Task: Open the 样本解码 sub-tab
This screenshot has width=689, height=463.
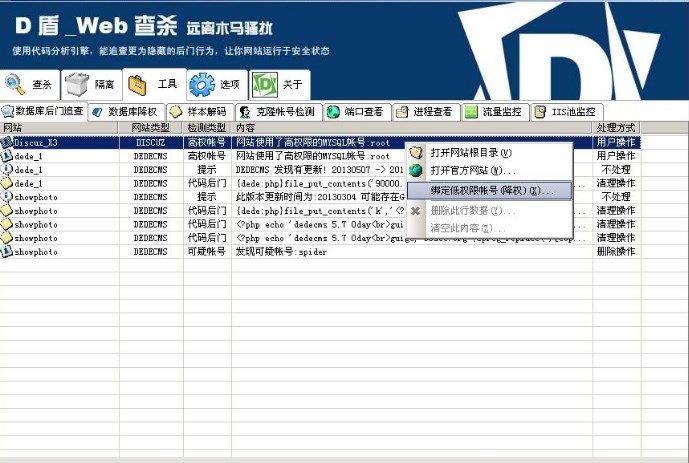Action: pos(200,112)
